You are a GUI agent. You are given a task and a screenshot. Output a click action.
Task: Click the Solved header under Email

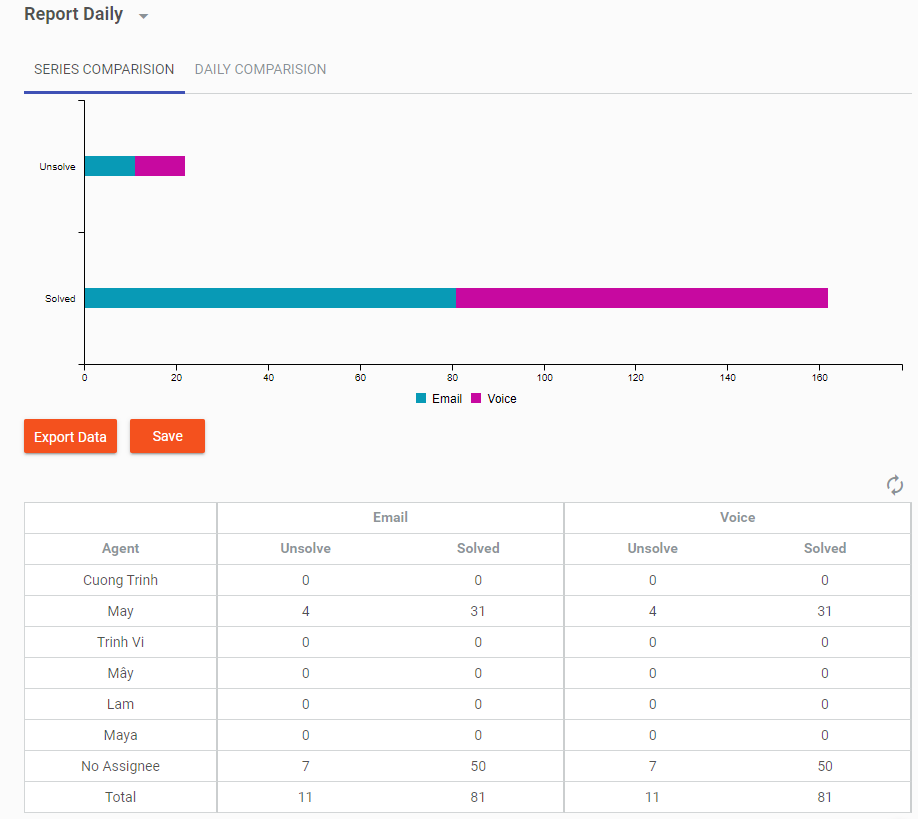click(x=478, y=549)
